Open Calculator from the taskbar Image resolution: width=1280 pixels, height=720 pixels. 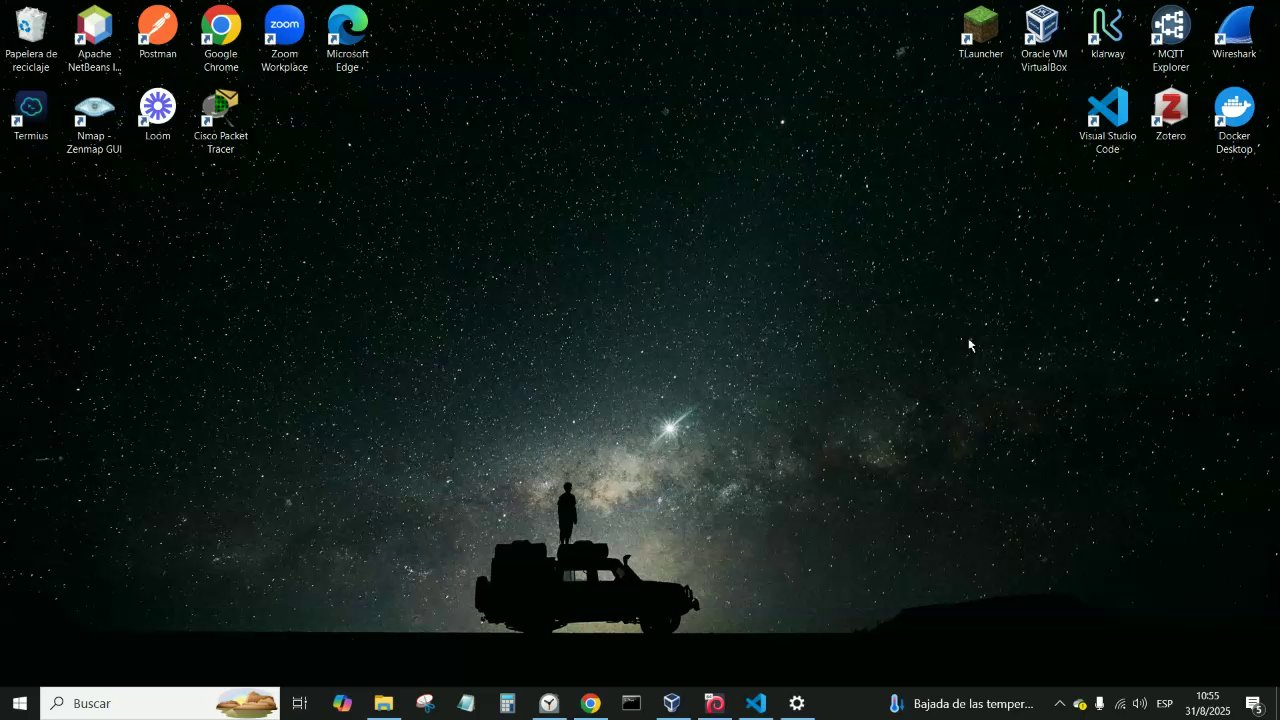pos(508,703)
